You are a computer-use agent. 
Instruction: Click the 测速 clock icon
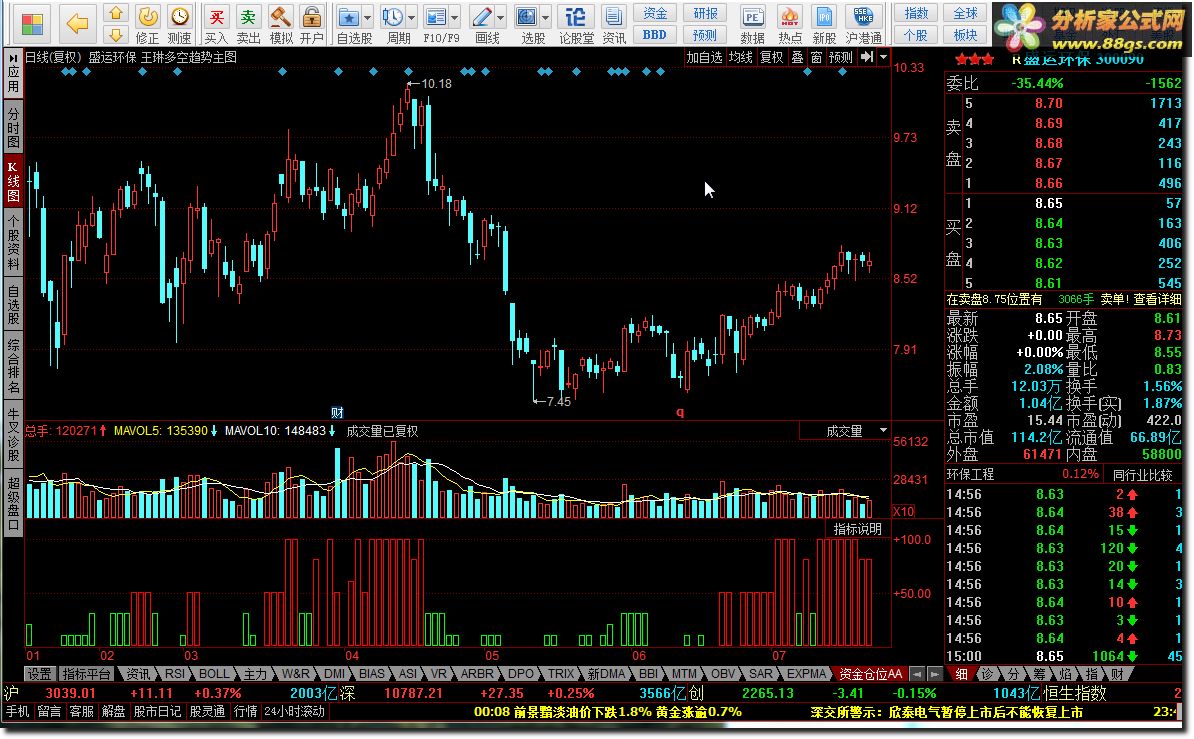click(180, 16)
